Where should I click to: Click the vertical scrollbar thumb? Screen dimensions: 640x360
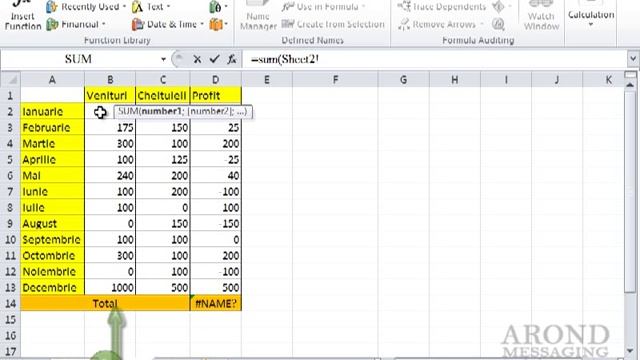point(630,191)
